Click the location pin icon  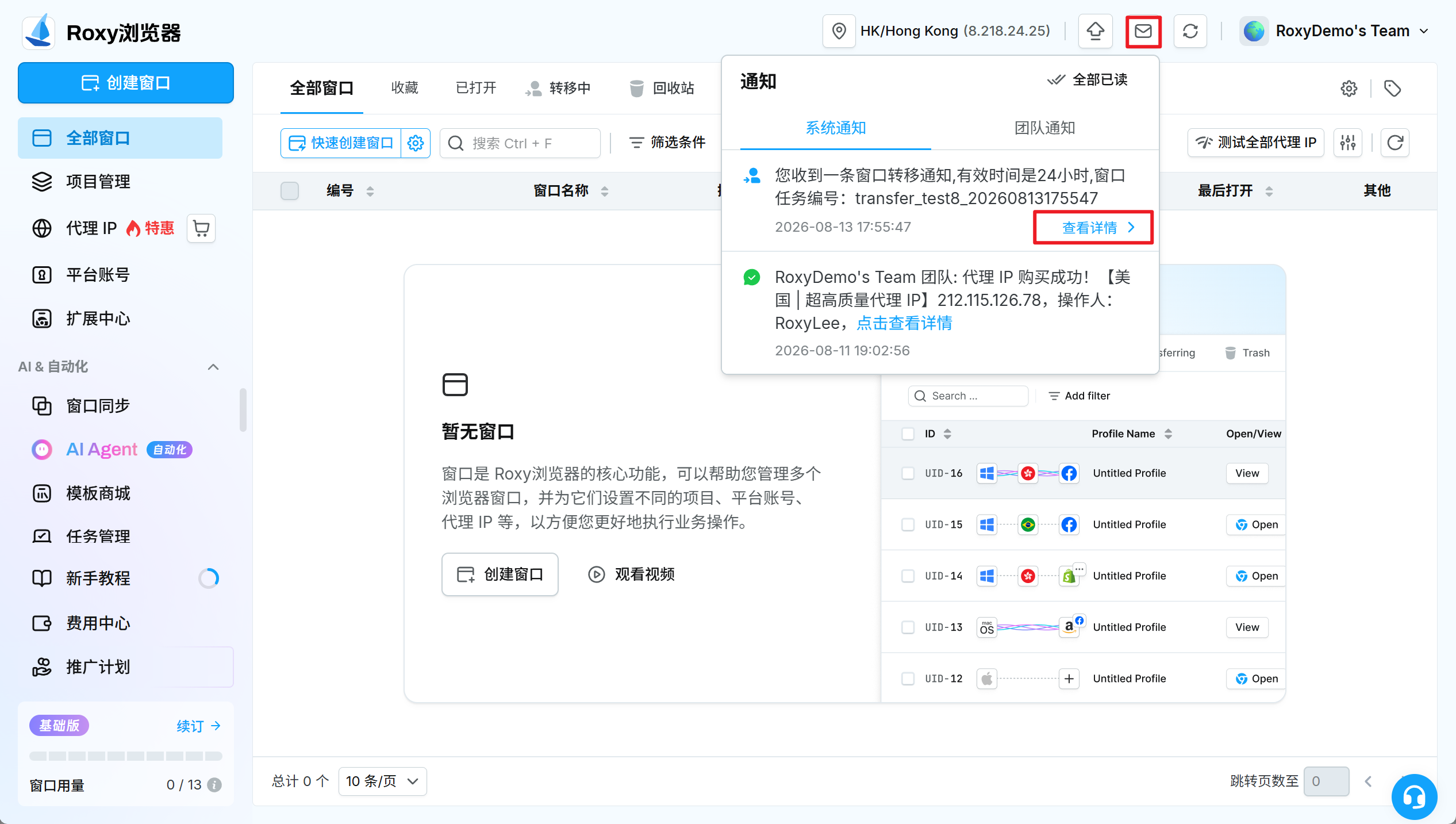(x=839, y=31)
